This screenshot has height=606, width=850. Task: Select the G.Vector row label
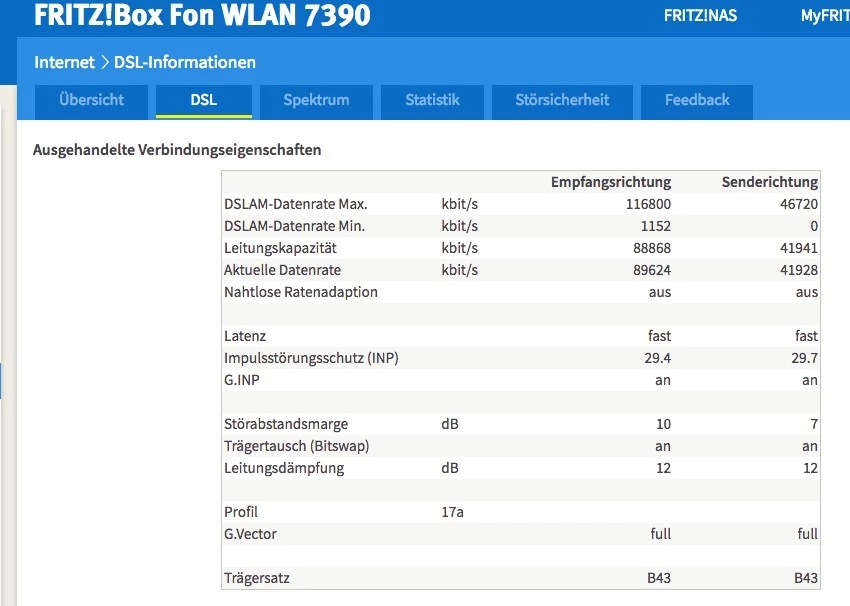(250, 534)
